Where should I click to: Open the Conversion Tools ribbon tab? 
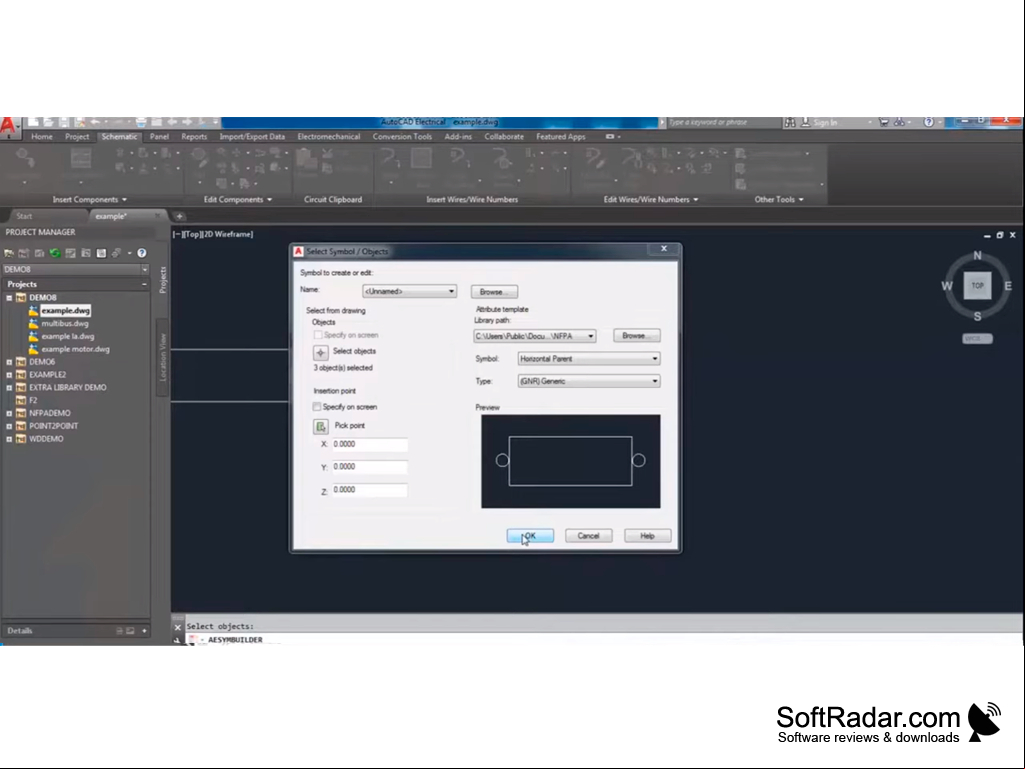click(402, 137)
